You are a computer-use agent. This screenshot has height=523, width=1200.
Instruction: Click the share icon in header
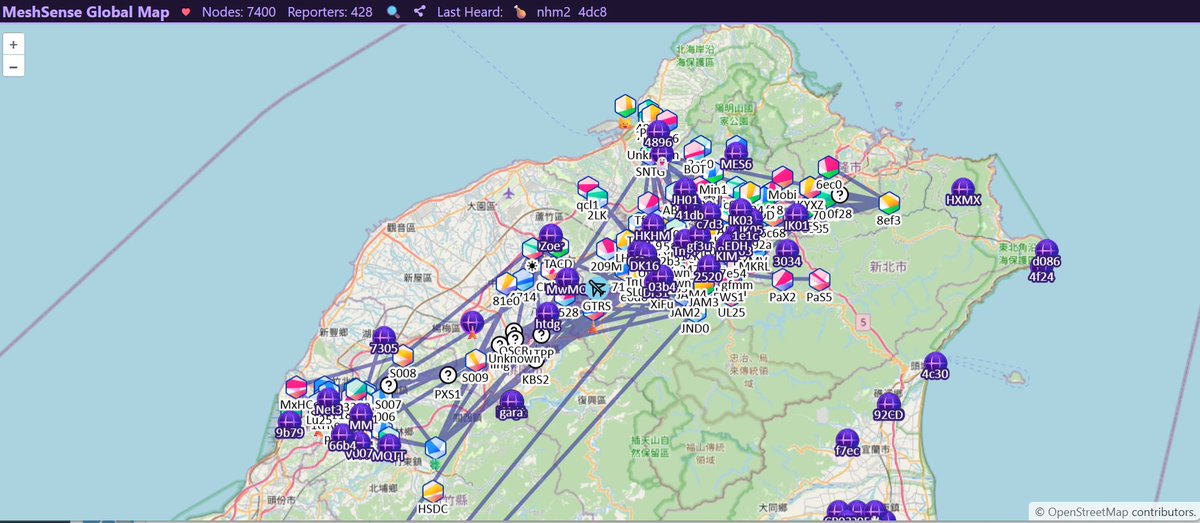[419, 12]
